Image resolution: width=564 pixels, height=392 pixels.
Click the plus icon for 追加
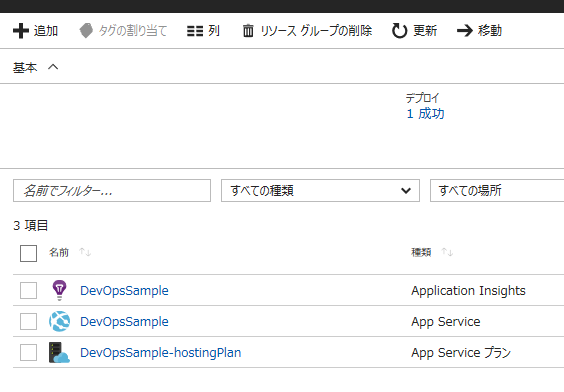[21, 31]
